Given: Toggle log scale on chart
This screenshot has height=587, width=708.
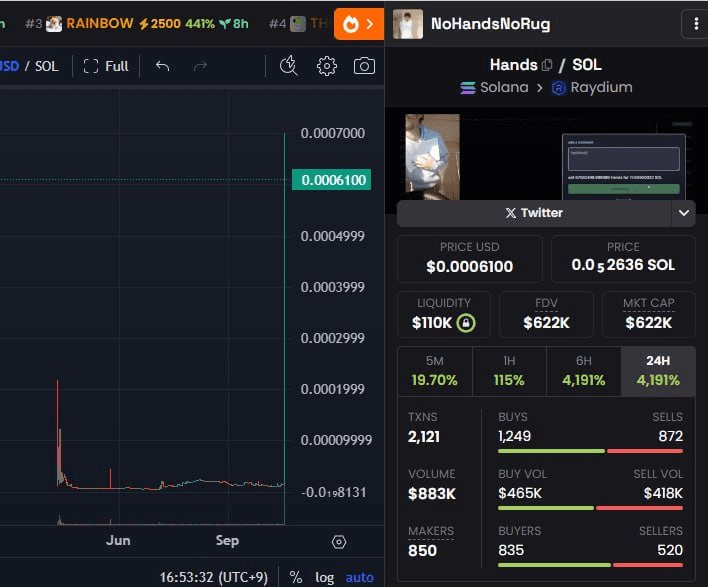Looking at the screenshot, I should (x=324, y=578).
